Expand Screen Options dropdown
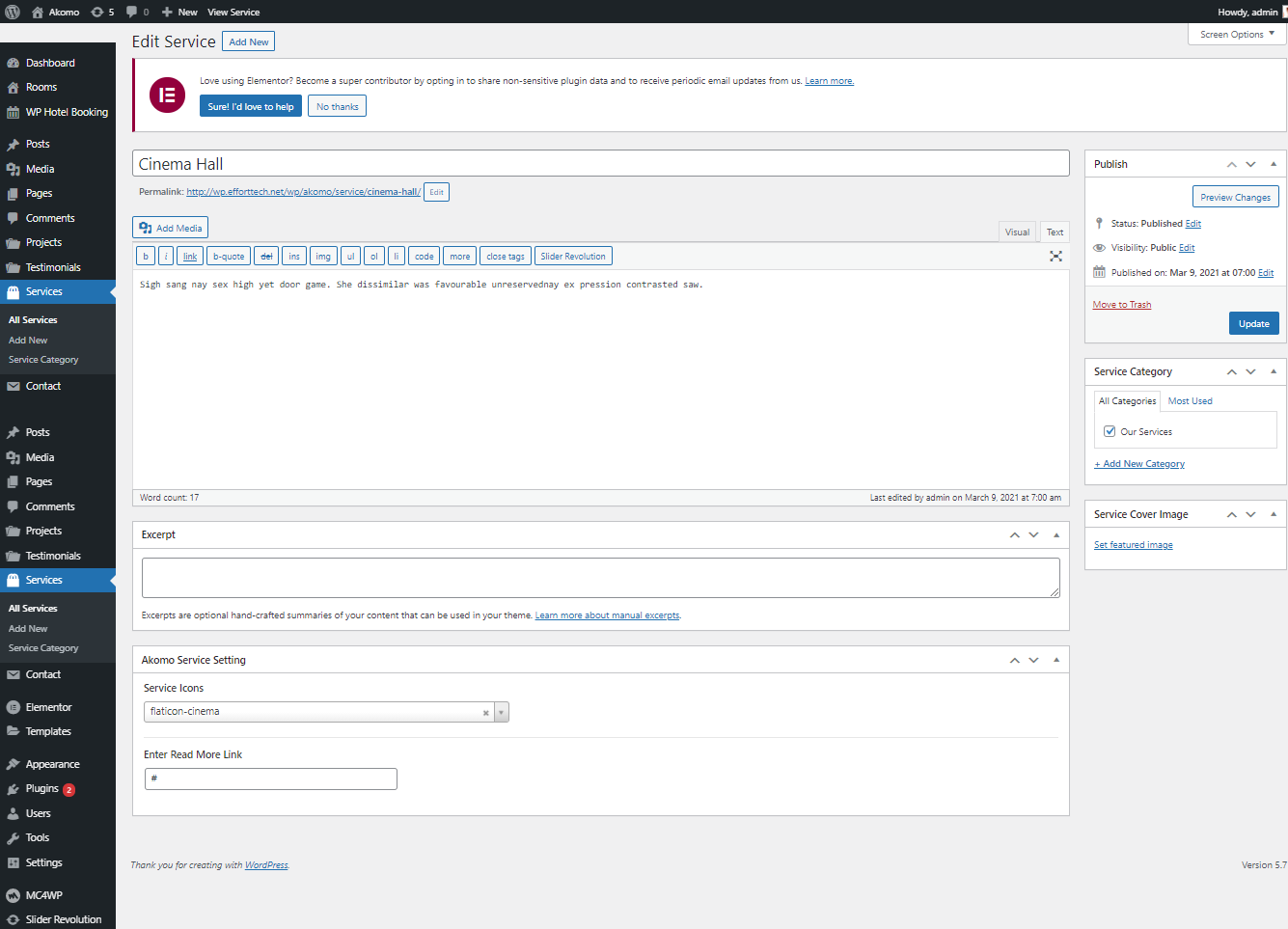The image size is (1288, 929). coord(1237,34)
